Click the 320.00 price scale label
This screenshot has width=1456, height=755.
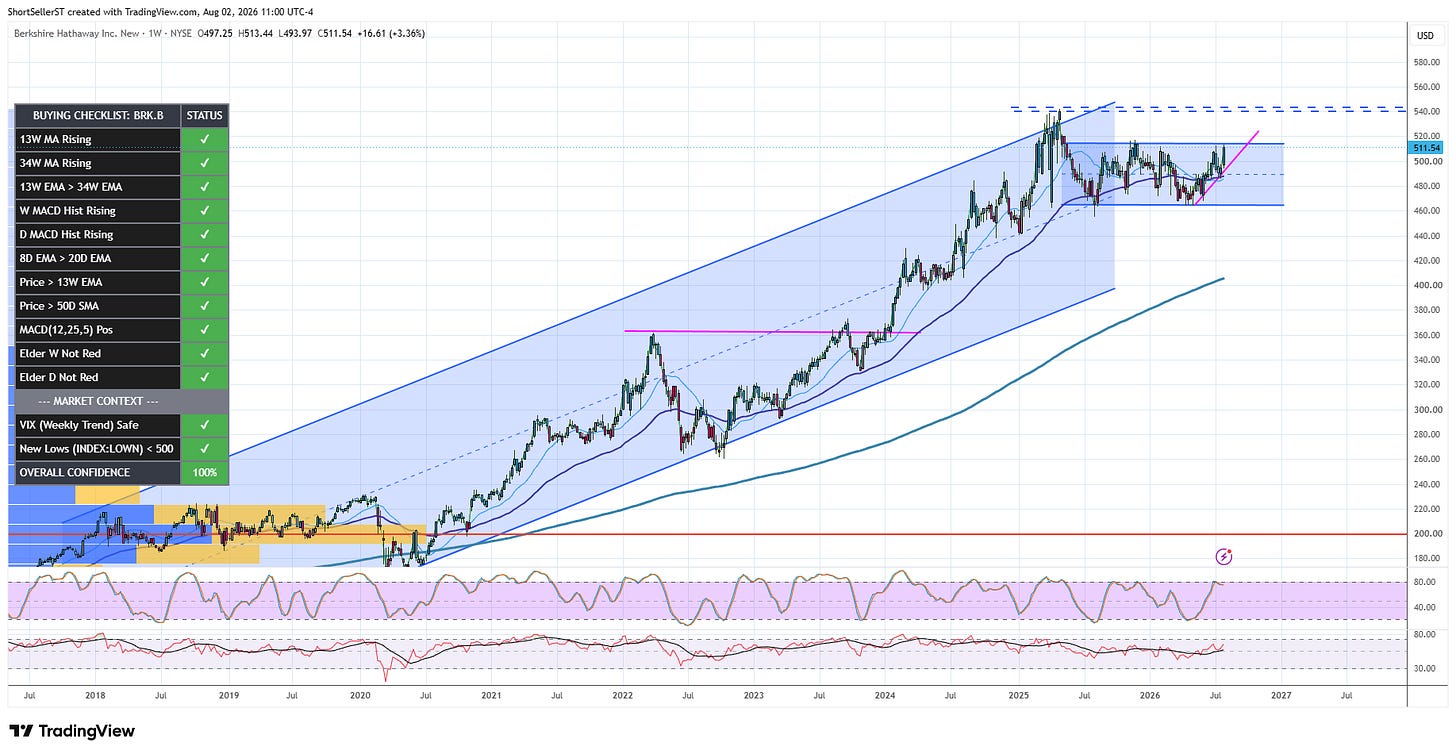tap(1425, 385)
